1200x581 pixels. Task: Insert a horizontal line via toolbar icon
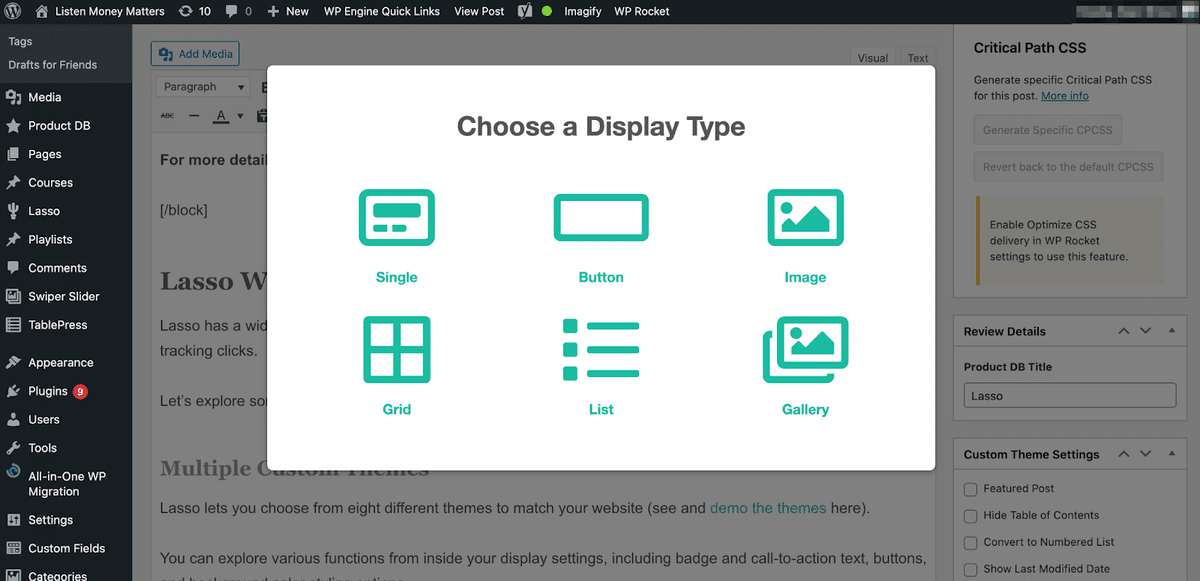pyautogui.click(x=194, y=116)
